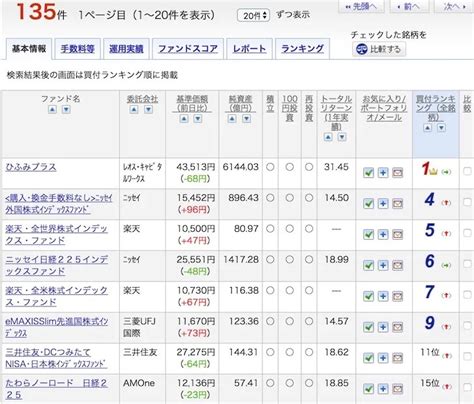Switch to 手数料等 tab
The image size is (474, 404).
tap(78, 49)
